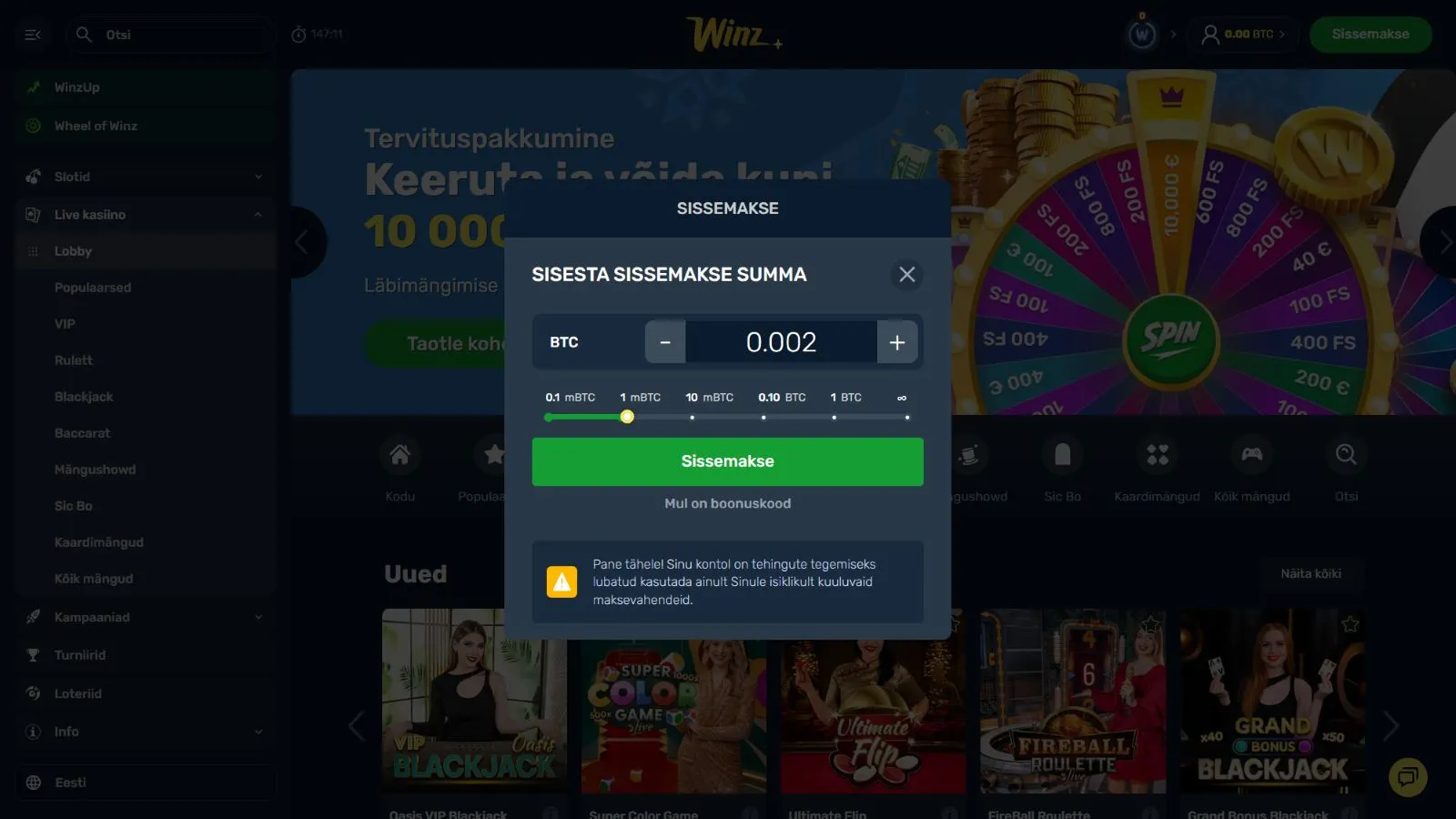Decrease BTC amount with minus button
The height and width of the screenshot is (819, 1456).
point(665,342)
